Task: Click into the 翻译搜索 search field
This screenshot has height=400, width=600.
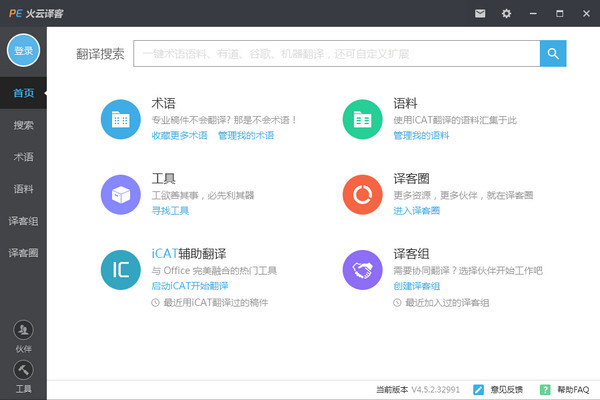Action: pyautogui.click(x=335, y=53)
